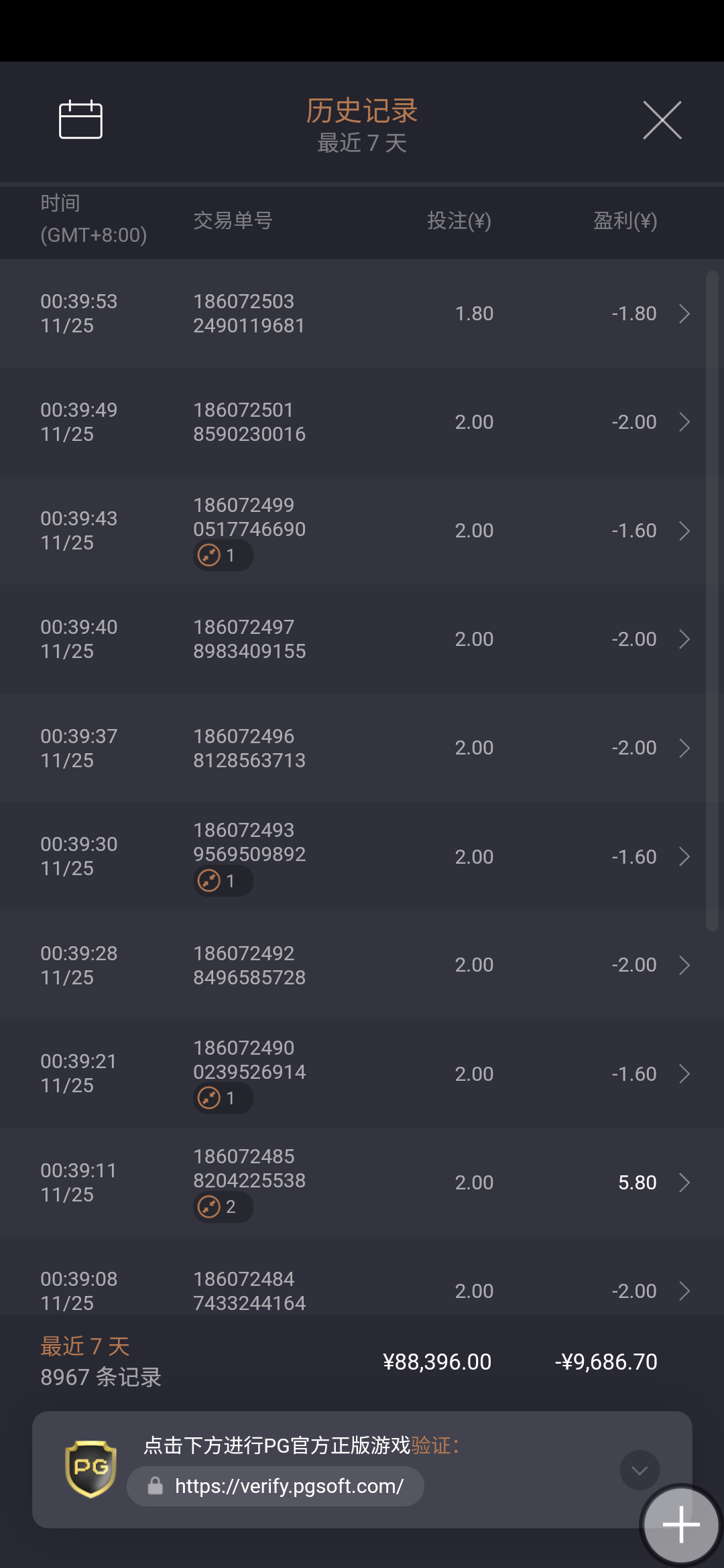This screenshot has width=724, height=1568.
Task: Close the history records panel
Action: tap(662, 121)
